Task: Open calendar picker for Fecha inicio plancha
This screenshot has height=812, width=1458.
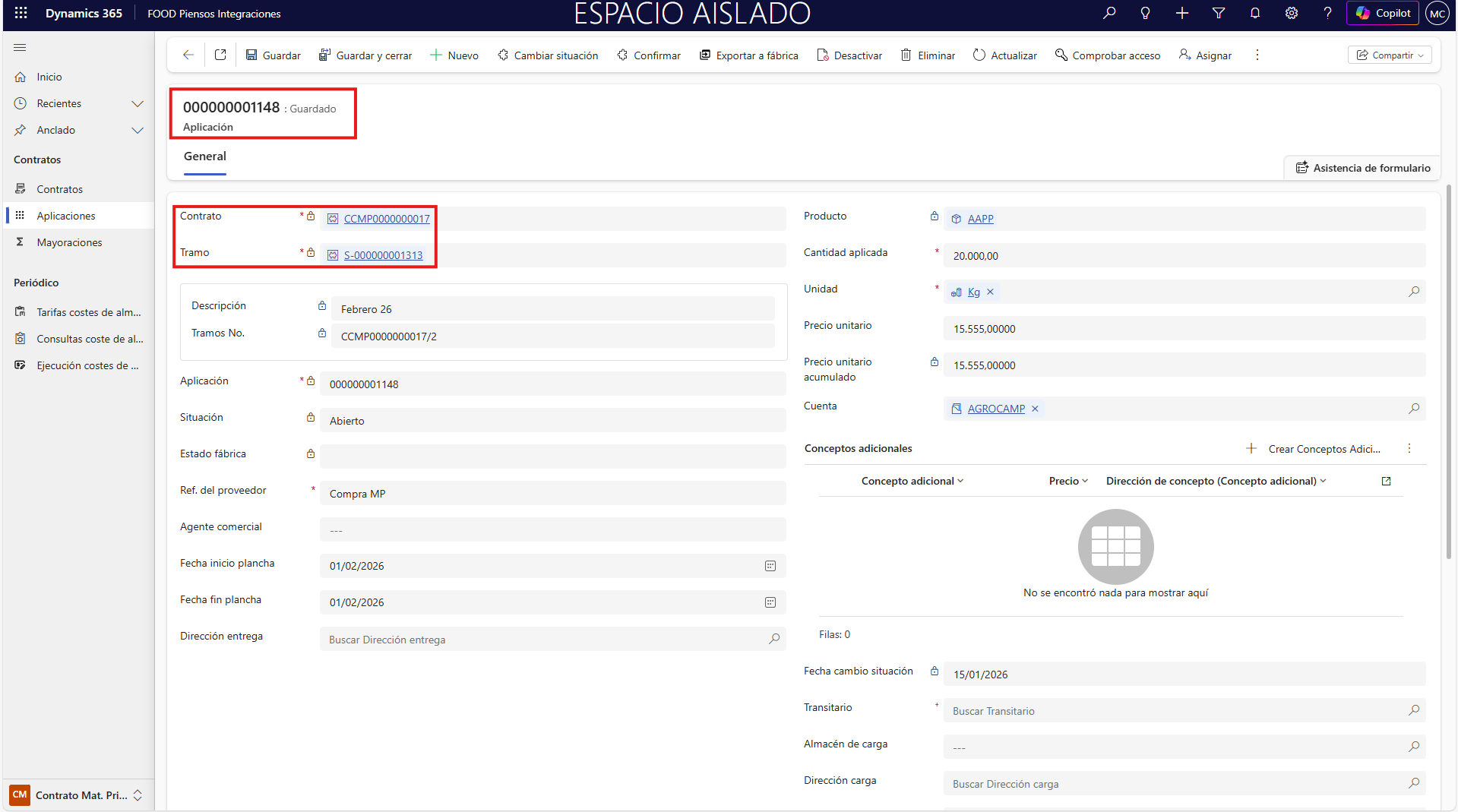Action: tap(770, 566)
